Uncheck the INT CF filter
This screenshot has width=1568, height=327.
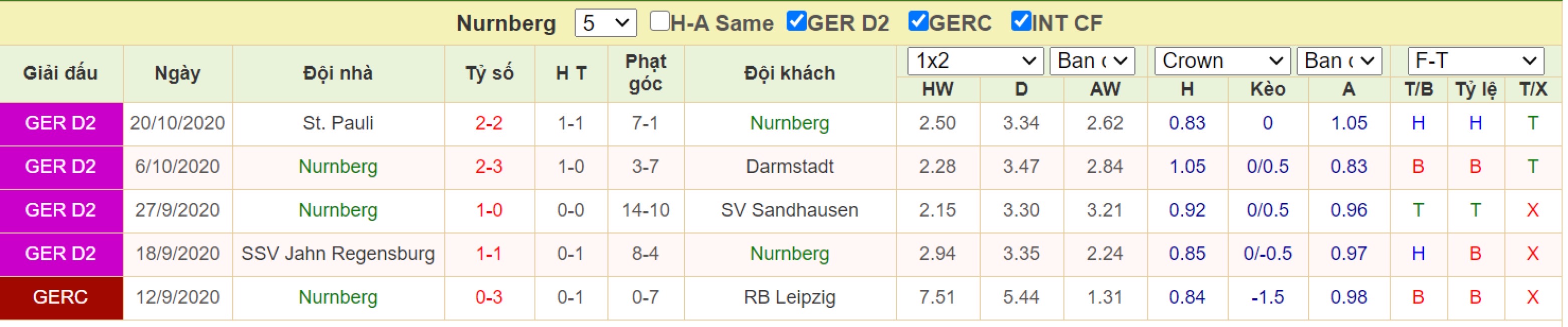(1021, 21)
